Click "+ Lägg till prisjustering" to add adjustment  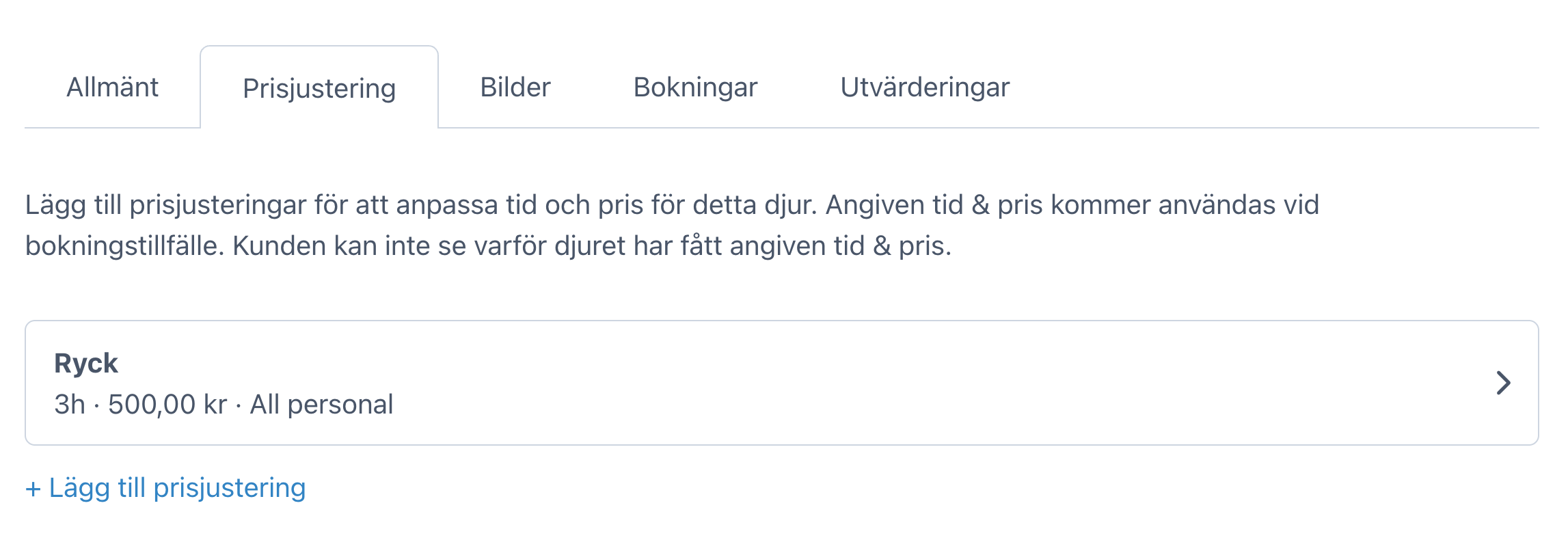point(166,487)
